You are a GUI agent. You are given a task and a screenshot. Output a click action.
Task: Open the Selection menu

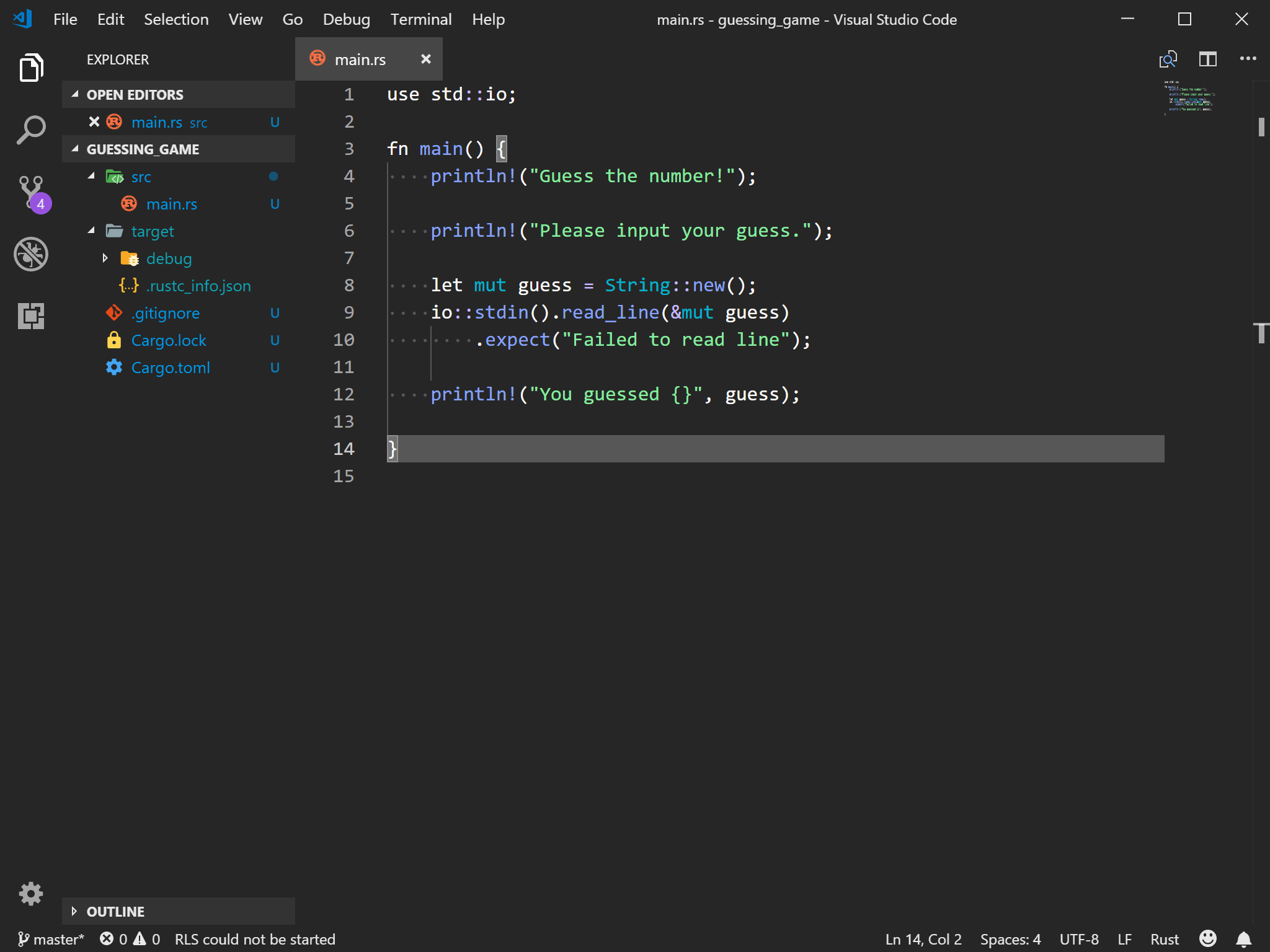tap(176, 20)
